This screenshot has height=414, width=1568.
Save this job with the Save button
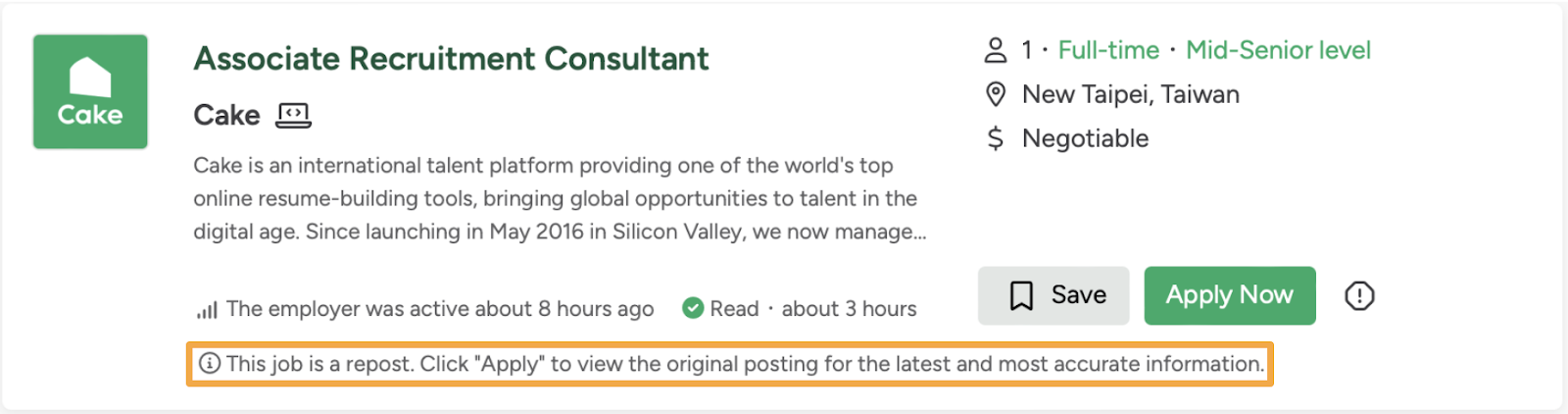tap(1053, 295)
